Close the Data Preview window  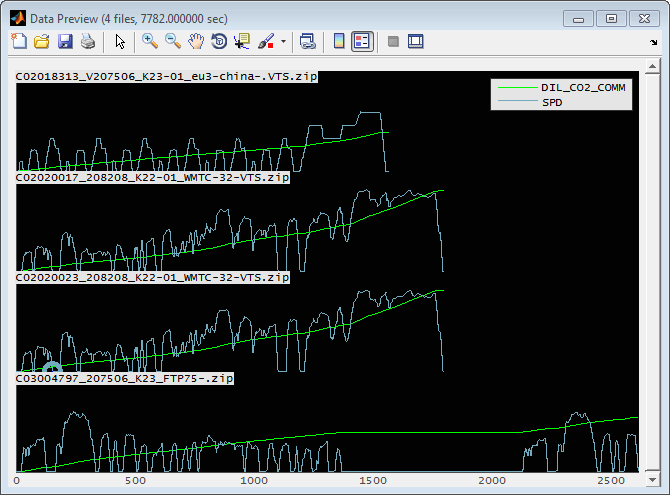644,19
